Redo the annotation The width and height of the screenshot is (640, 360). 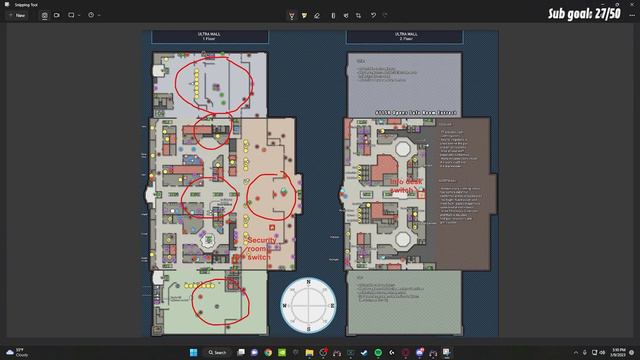[x=385, y=16]
